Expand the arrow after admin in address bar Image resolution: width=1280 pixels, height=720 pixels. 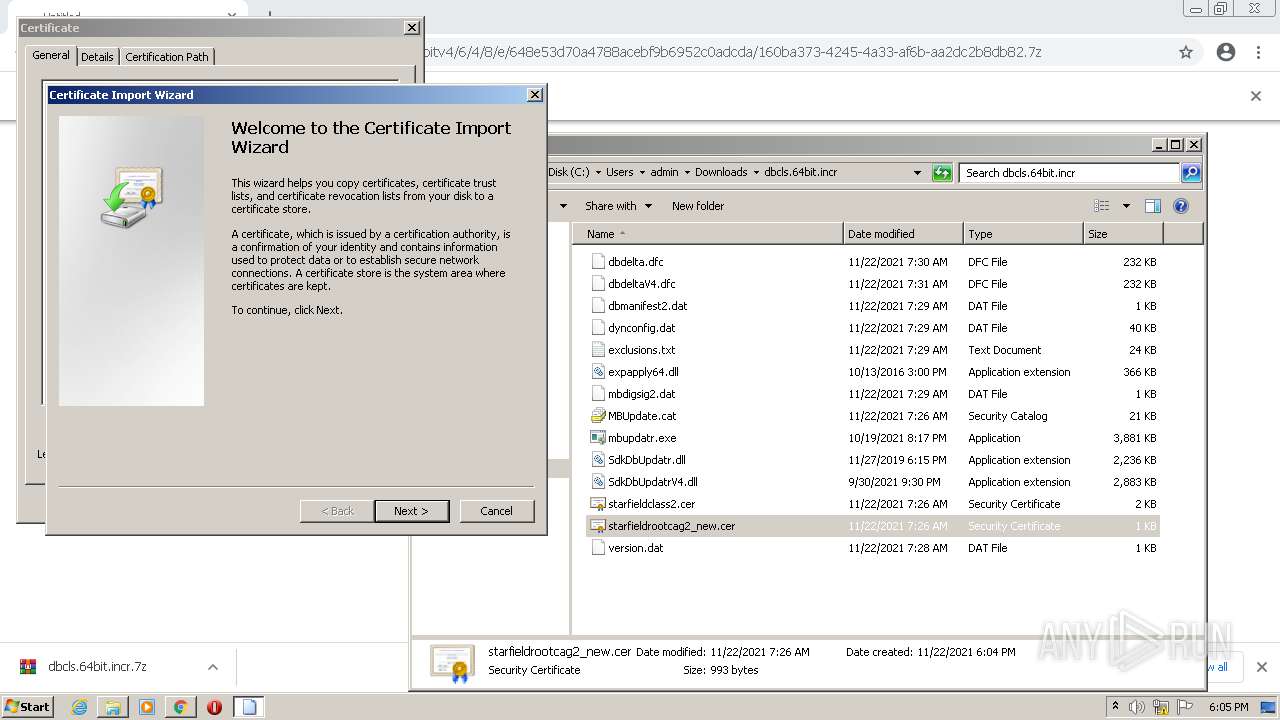point(687,173)
